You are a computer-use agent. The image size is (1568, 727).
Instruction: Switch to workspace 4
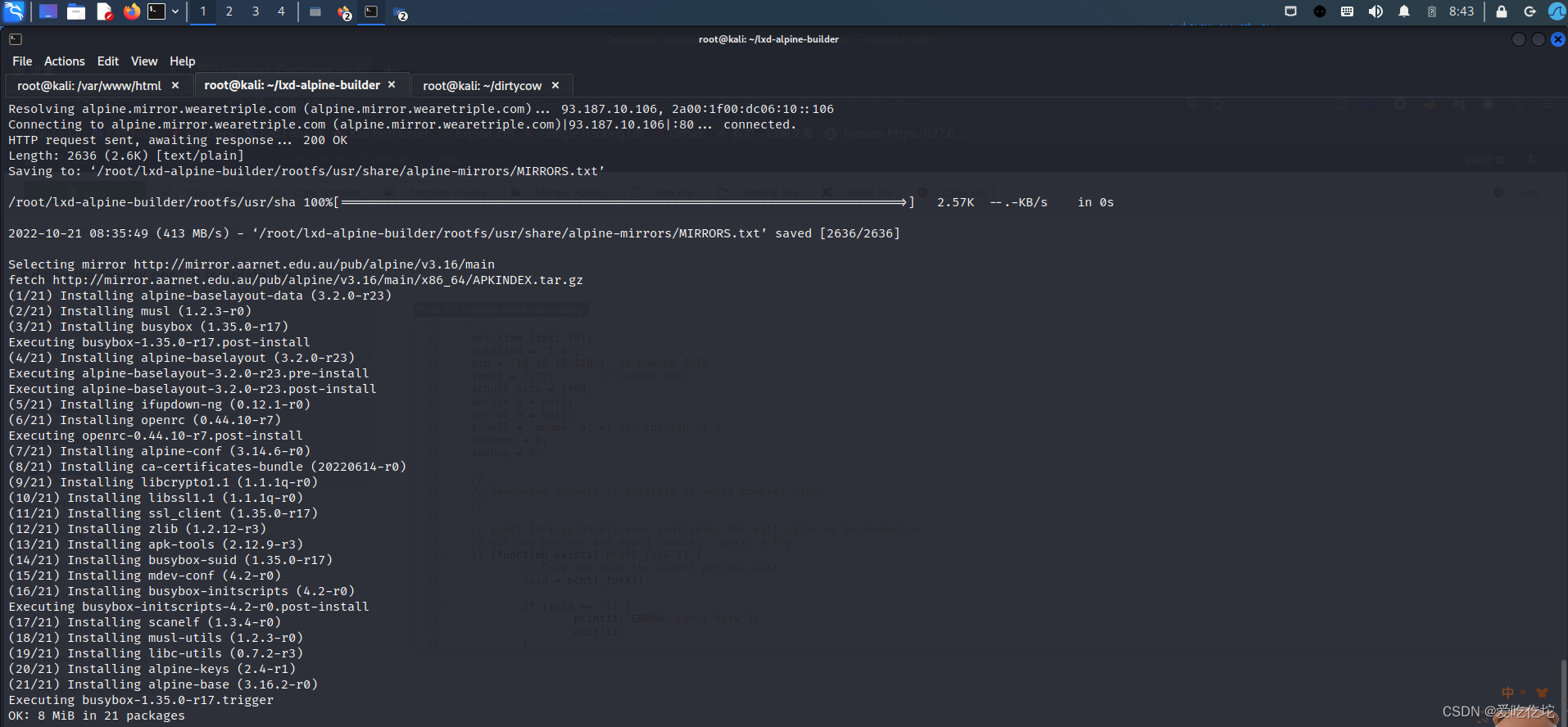pos(281,11)
